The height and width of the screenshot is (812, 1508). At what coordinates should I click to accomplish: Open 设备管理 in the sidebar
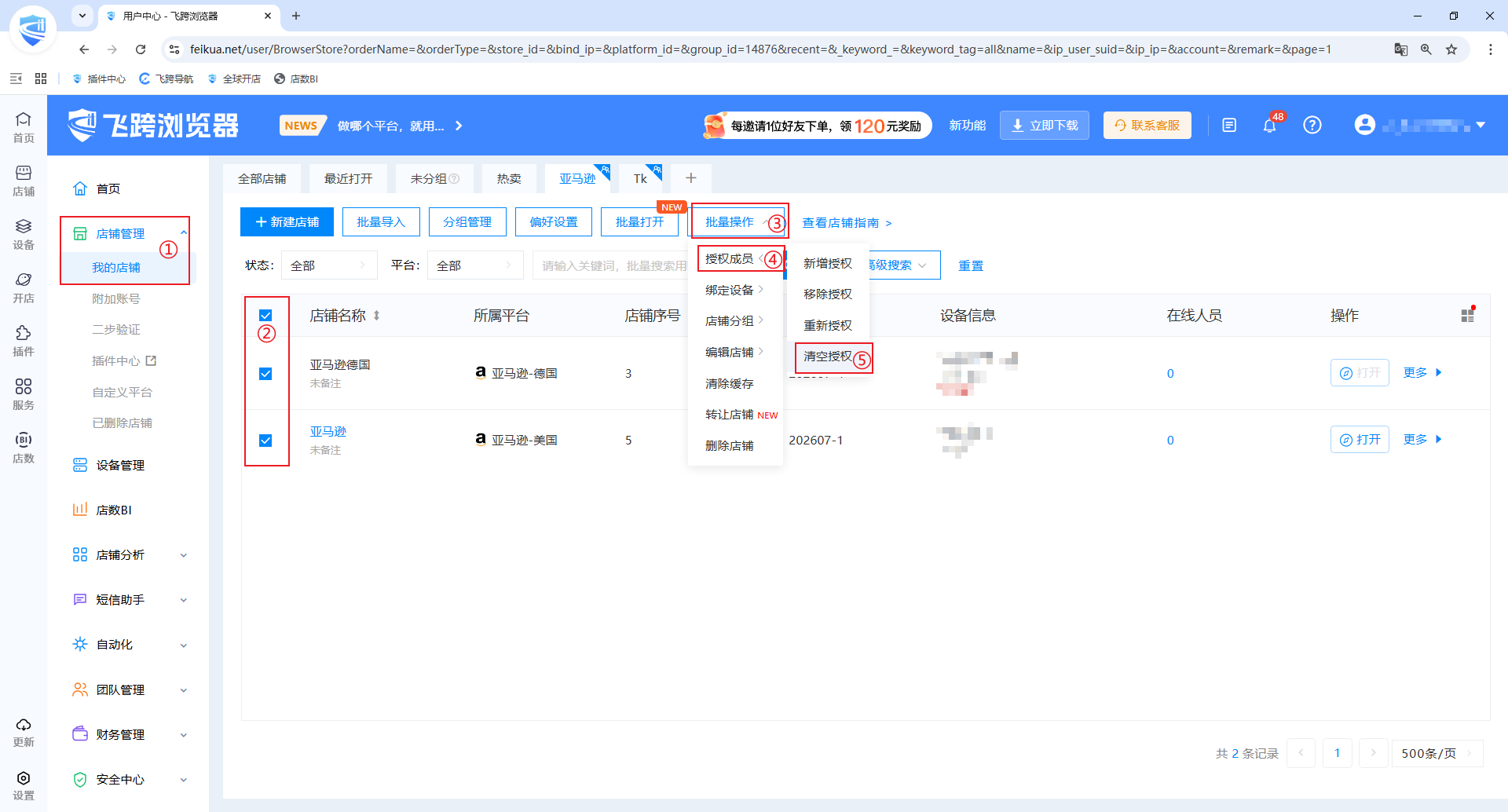click(120, 466)
